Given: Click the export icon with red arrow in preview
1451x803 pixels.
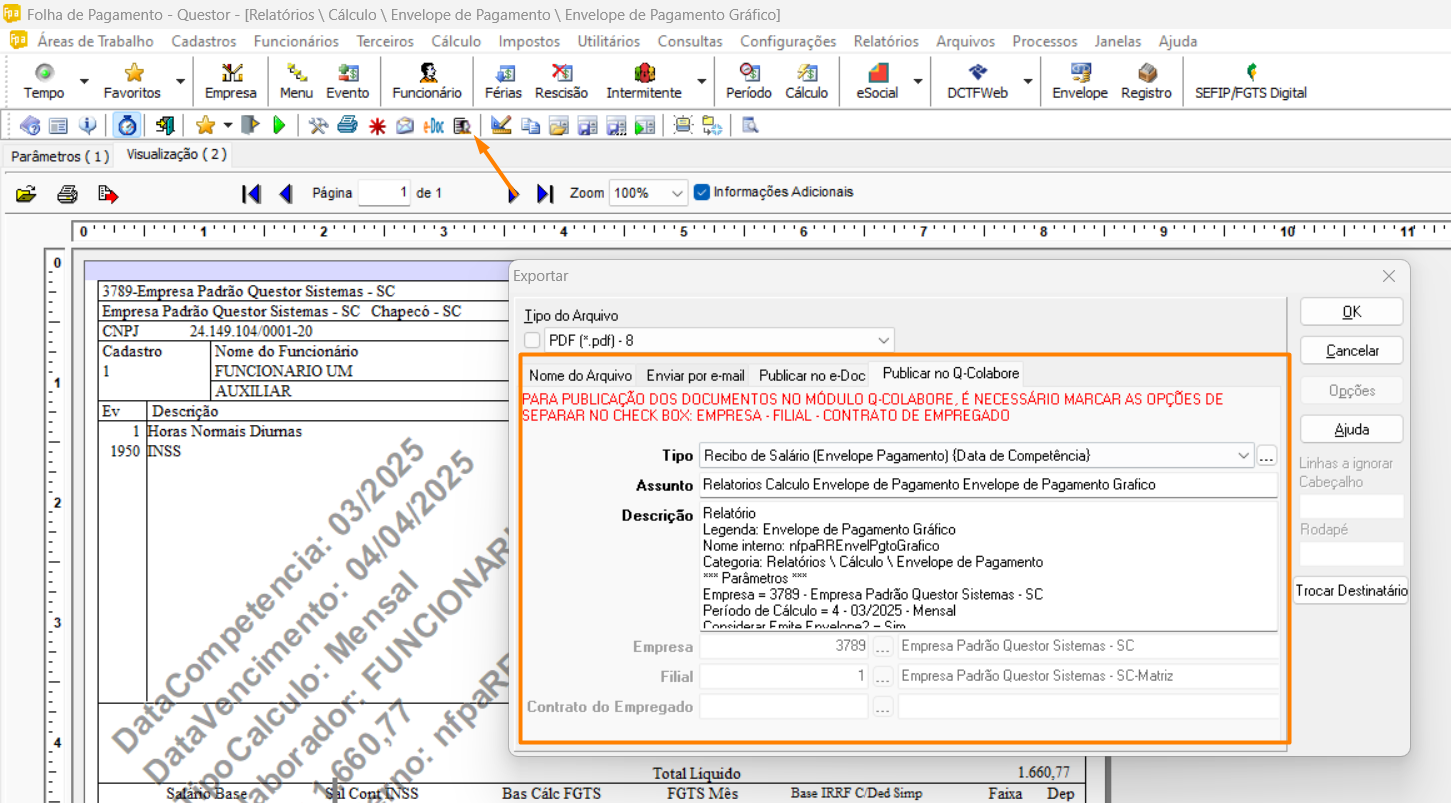Looking at the screenshot, I should (x=108, y=193).
